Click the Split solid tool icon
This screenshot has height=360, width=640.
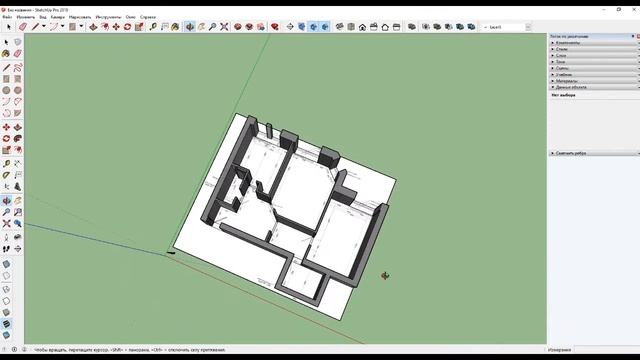point(471,27)
